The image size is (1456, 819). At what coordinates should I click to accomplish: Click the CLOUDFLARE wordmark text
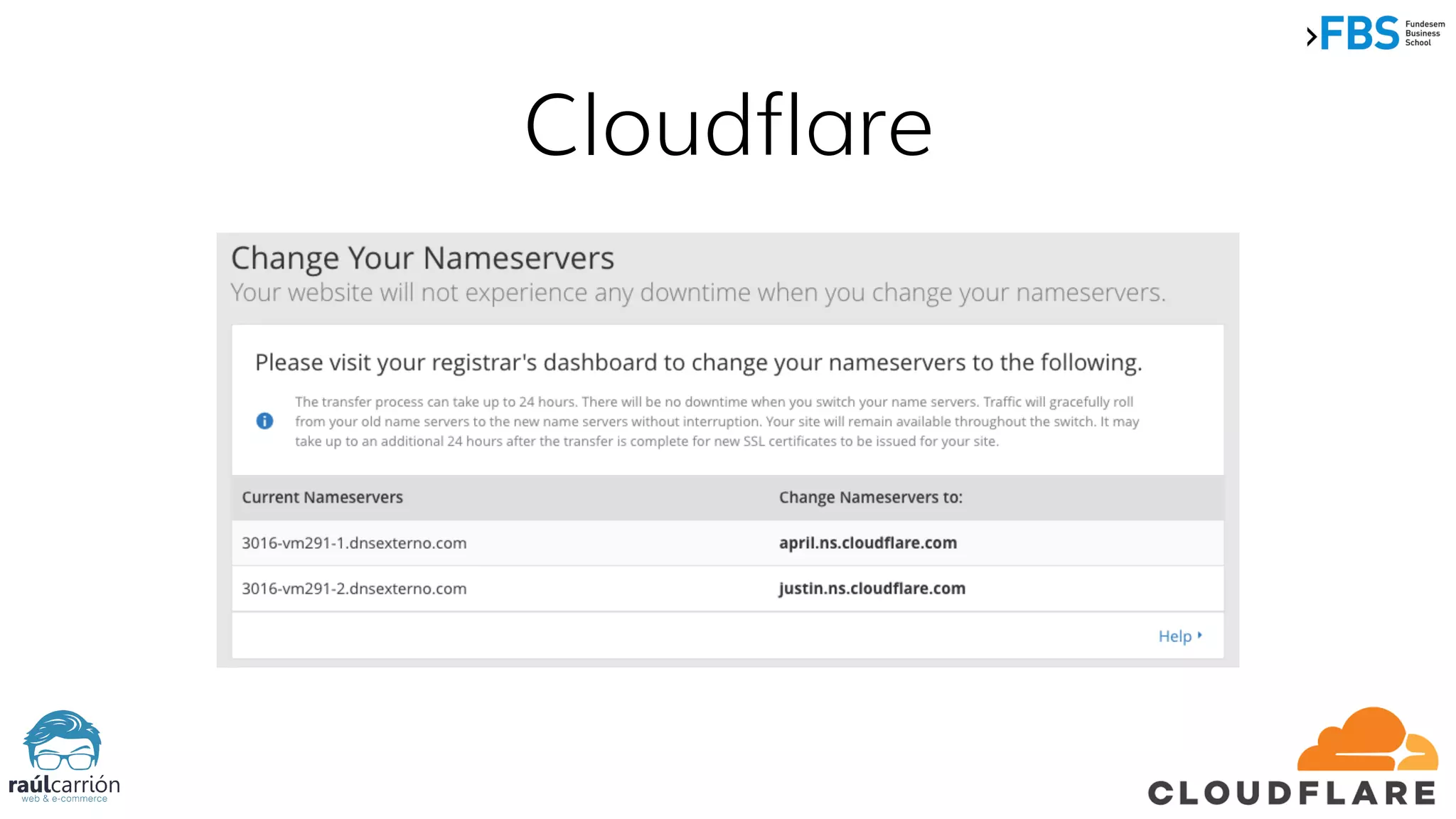coord(1292,793)
